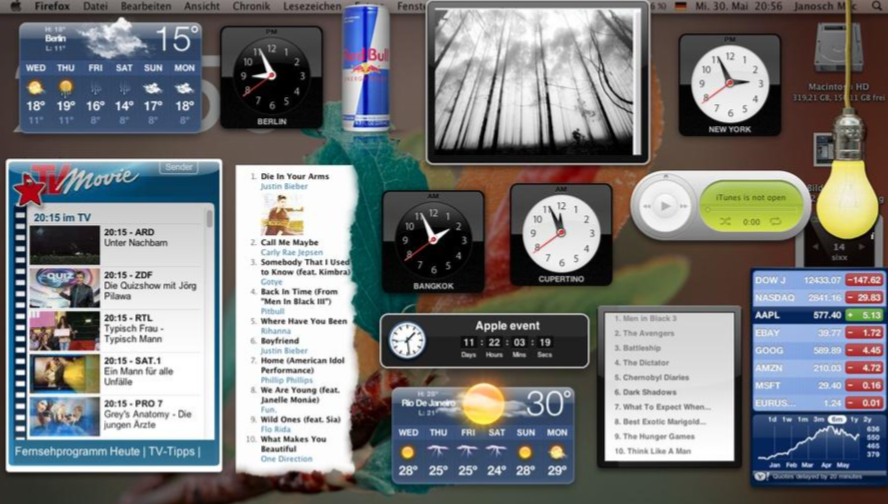Viewport: 888px width, 504px height.
Task: Switch stock chart to 1y range
Action: tap(854, 420)
